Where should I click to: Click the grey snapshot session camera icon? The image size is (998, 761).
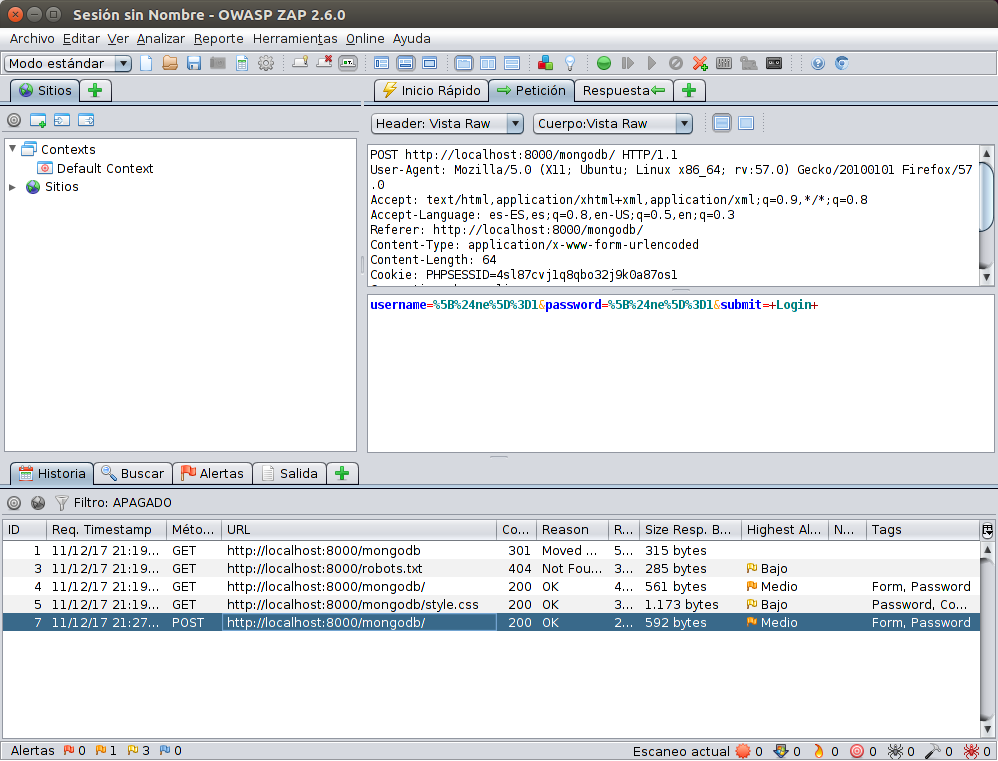coord(218,63)
